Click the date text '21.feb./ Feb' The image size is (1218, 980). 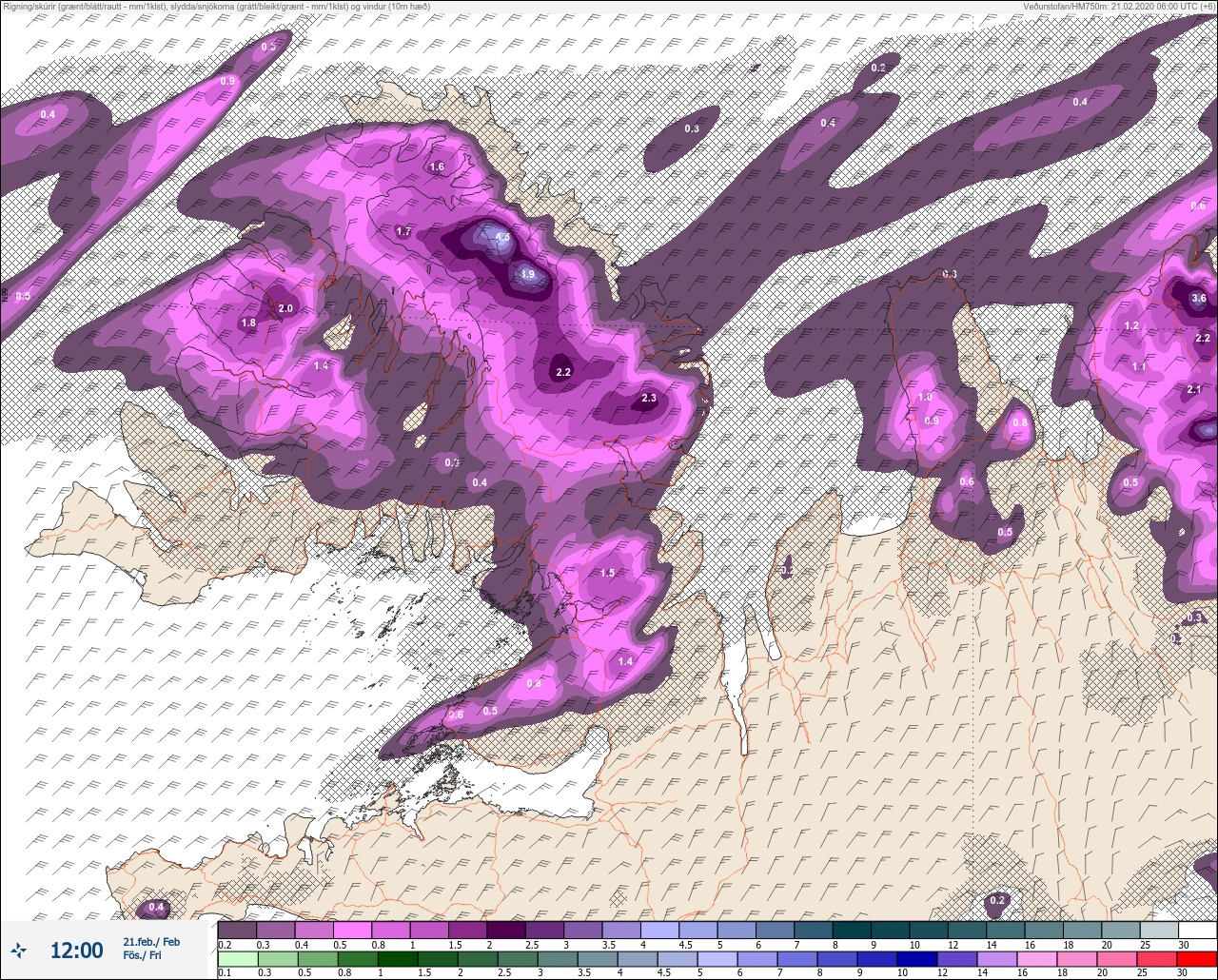151,942
